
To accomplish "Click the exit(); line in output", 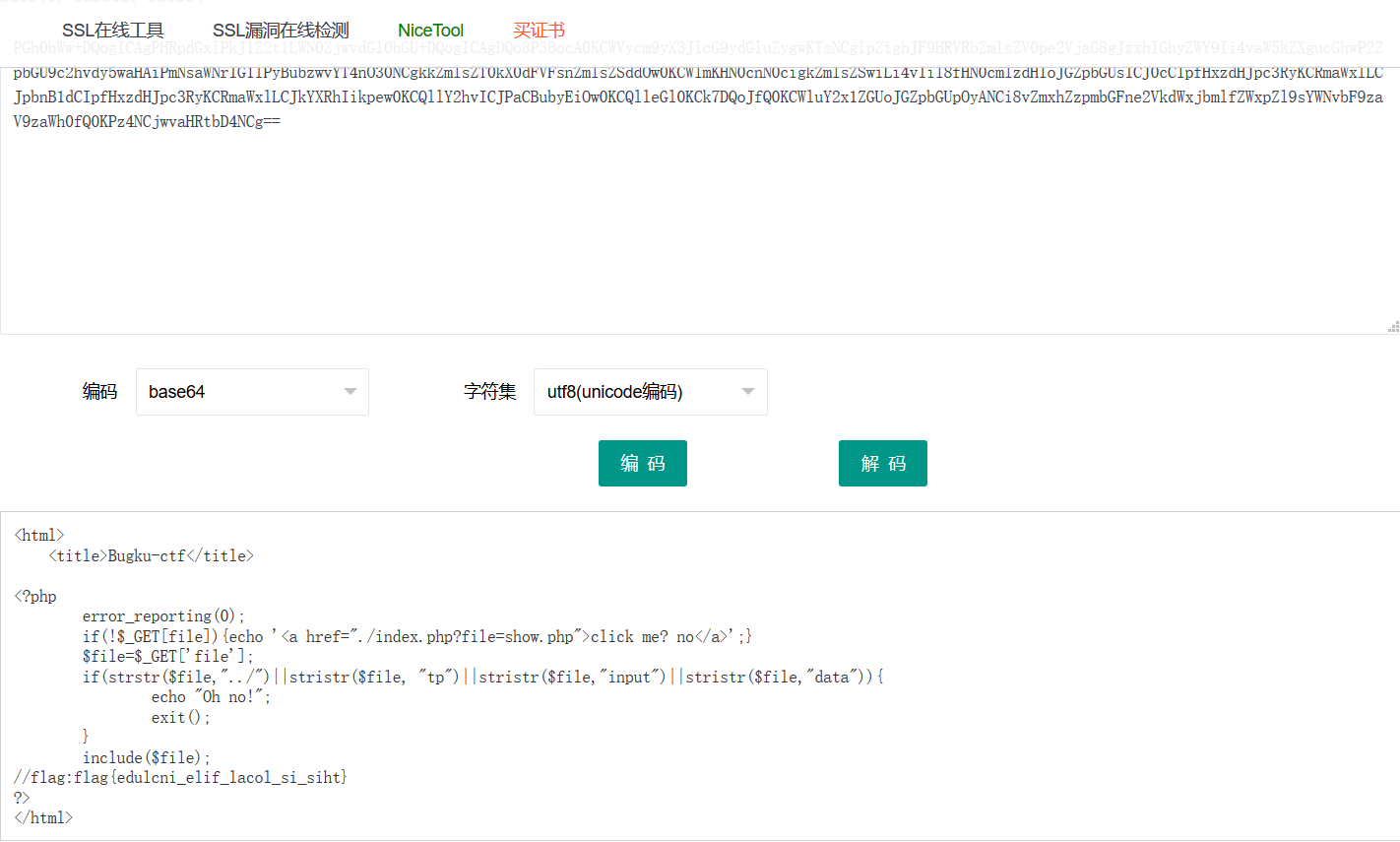I will tap(181, 717).
